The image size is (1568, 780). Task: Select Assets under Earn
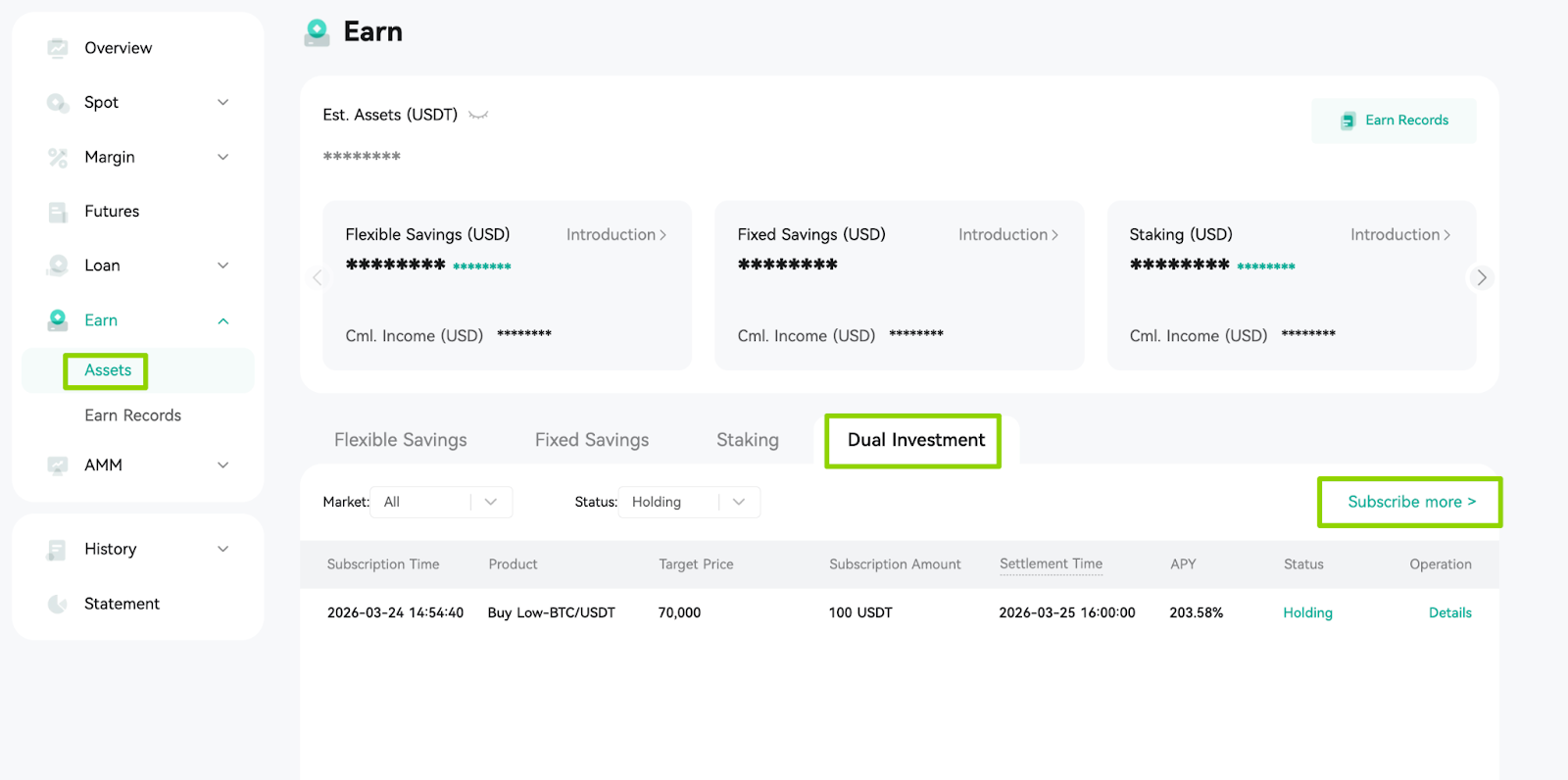[x=108, y=370]
